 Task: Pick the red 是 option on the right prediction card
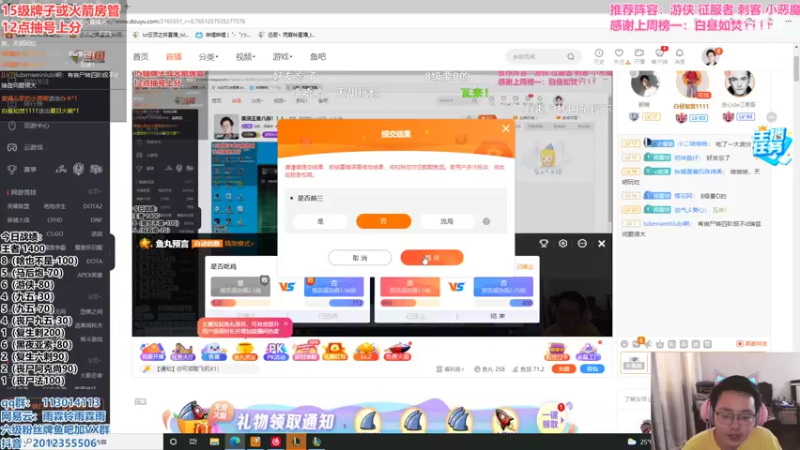point(410,287)
